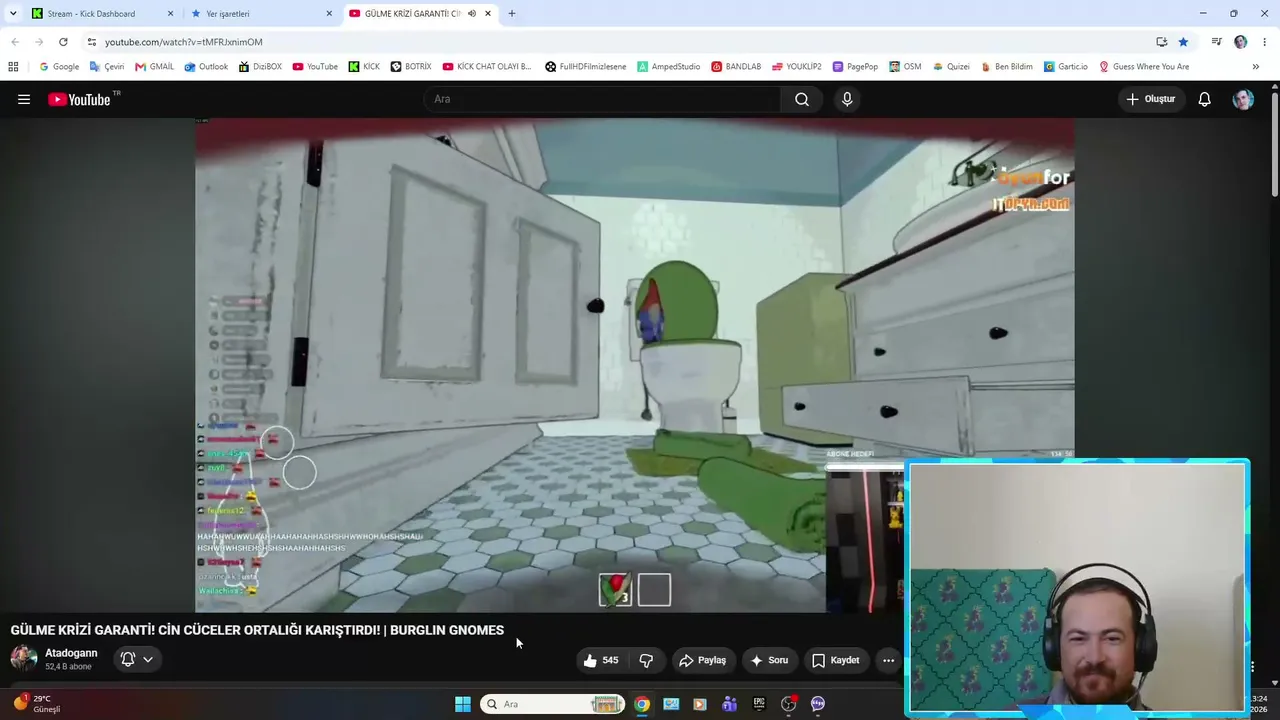Start voice search with the microphone
The height and width of the screenshot is (720, 1280).
[x=847, y=99]
